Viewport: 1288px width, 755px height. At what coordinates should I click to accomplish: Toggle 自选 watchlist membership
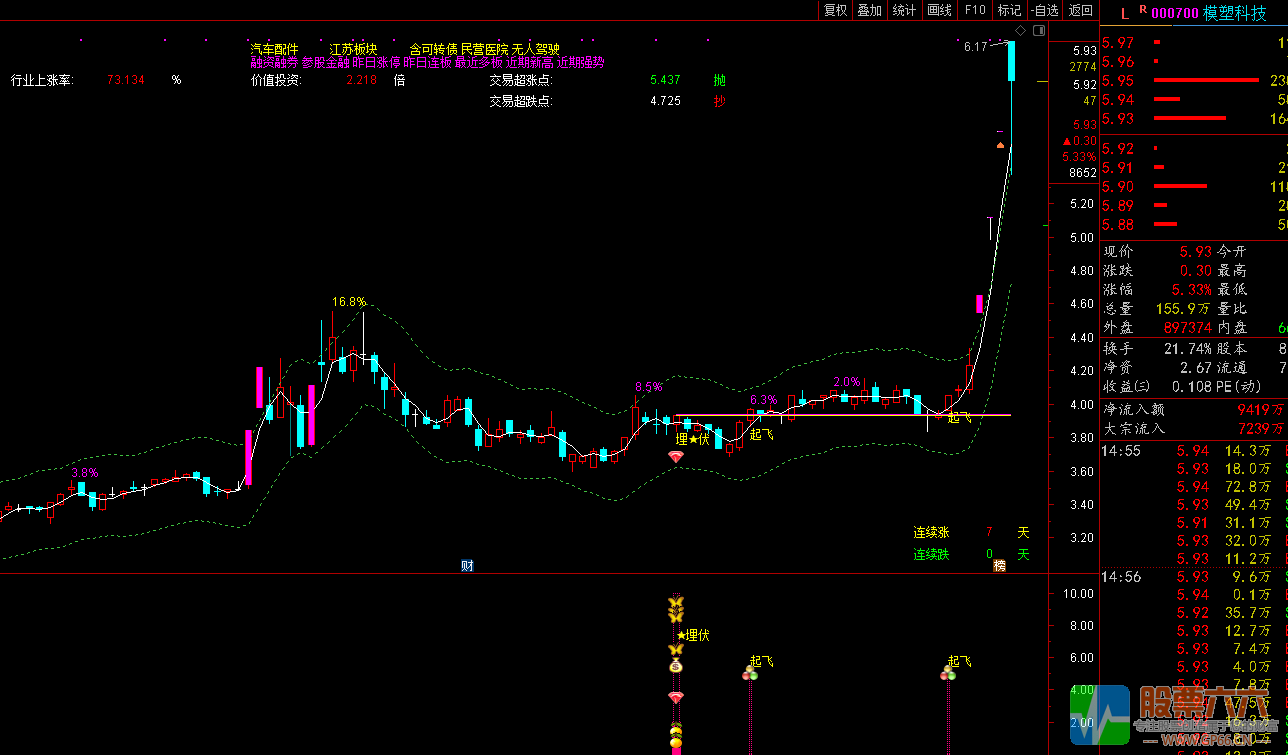1044,10
